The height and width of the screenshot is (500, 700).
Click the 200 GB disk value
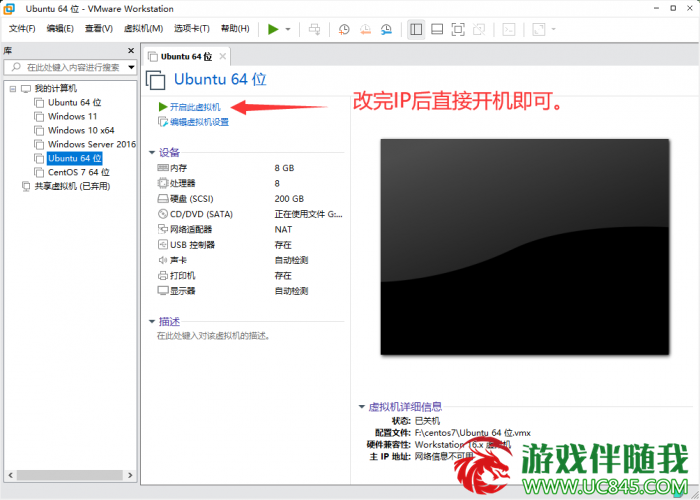tap(289, 199)
